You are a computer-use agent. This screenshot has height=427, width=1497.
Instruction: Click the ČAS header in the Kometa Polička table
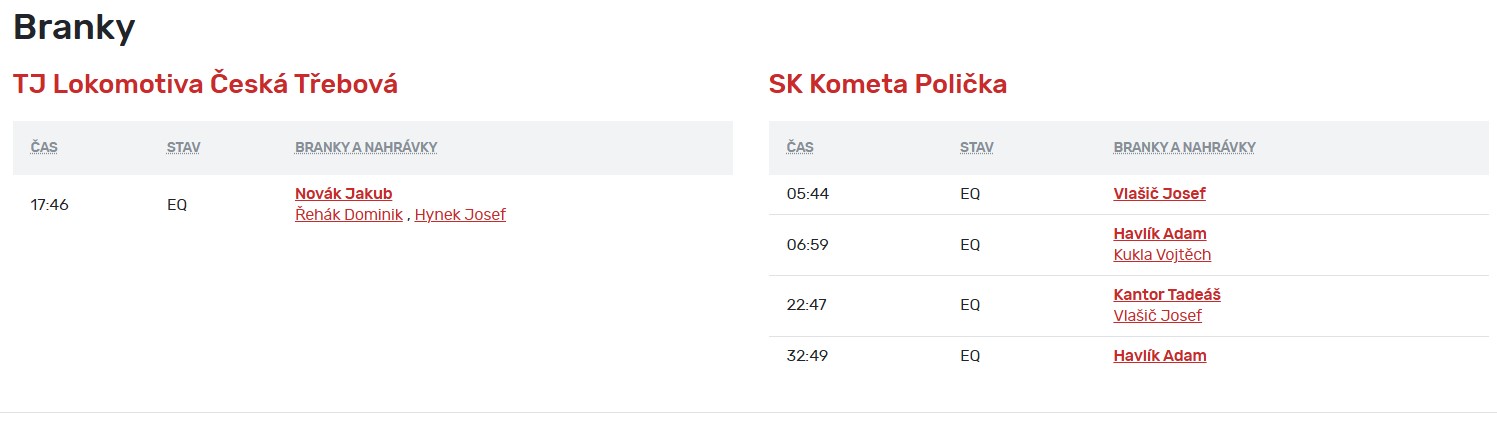800,148
